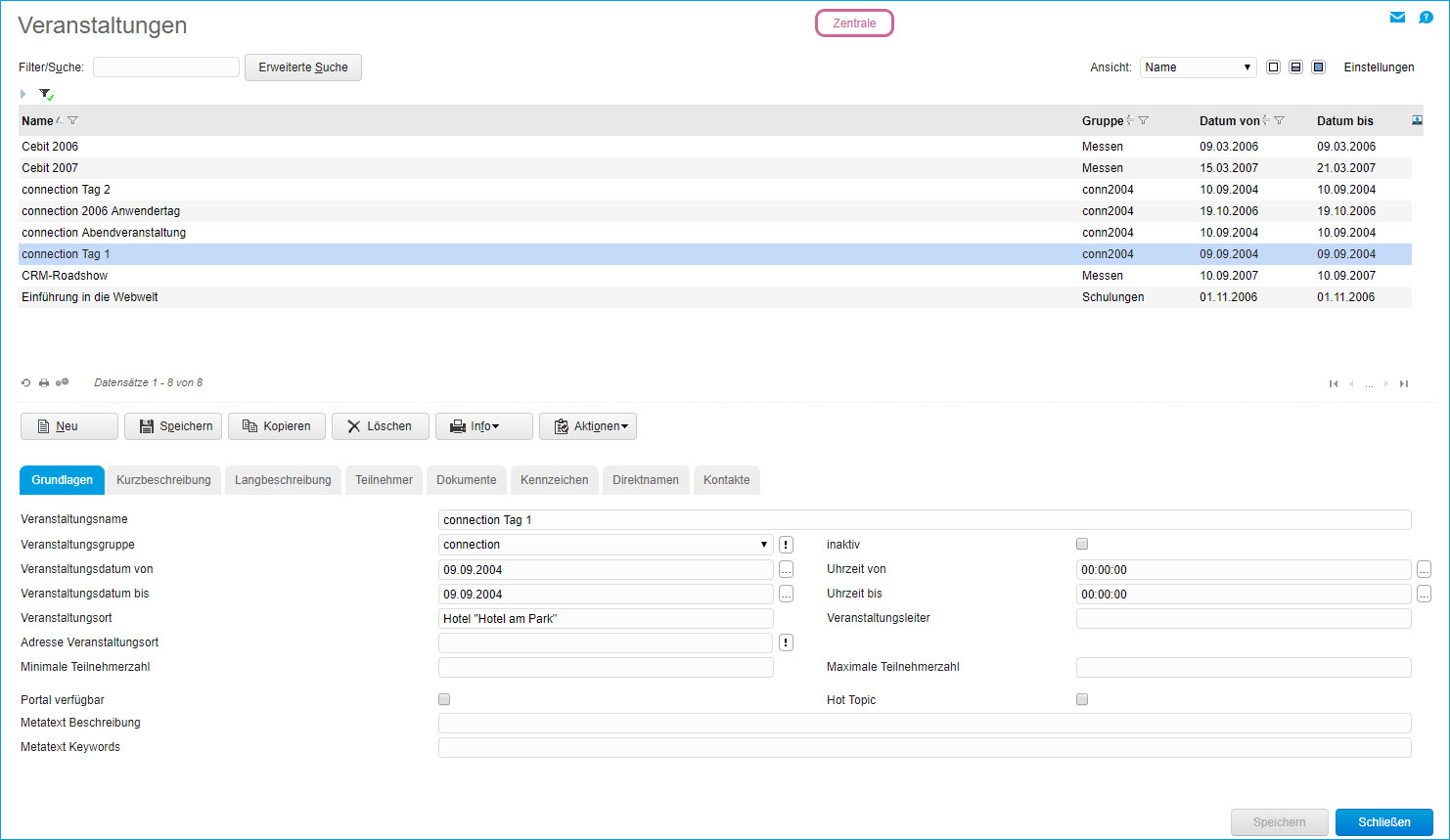Open the help question mark icon

click(x=1427, y=18)
